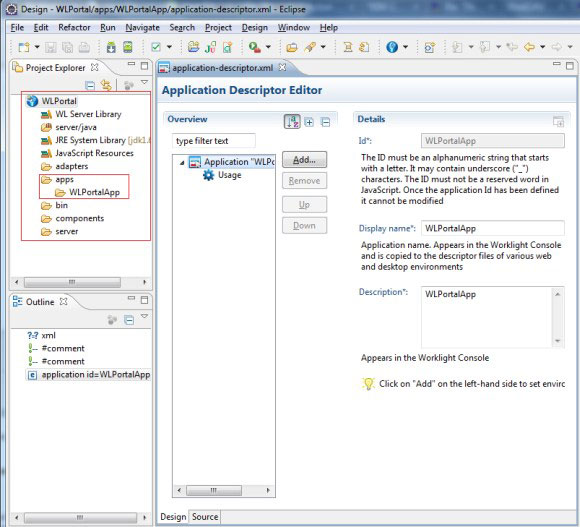Viewport: 580px width, 527px height.
Task: Open dropdown next to blue globe icon
Action: click(405, 47)
